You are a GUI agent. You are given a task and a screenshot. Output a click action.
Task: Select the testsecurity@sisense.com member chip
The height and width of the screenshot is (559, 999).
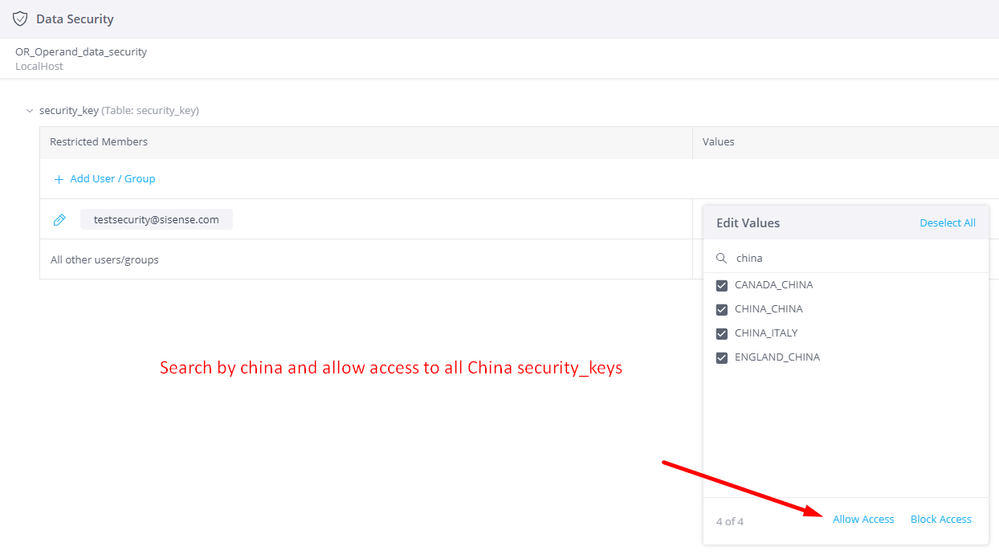[156, 220]
